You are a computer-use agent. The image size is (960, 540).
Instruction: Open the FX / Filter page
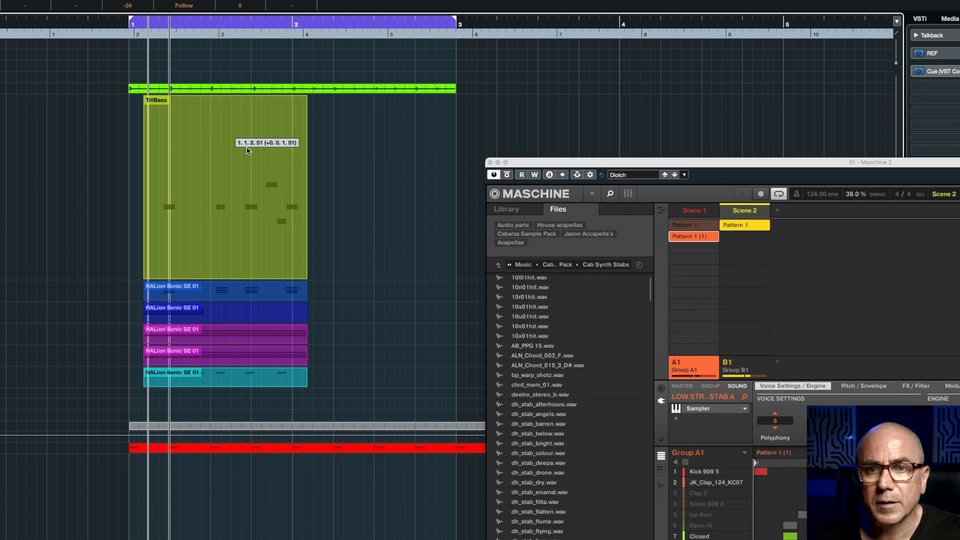click(x=915, y=386)
